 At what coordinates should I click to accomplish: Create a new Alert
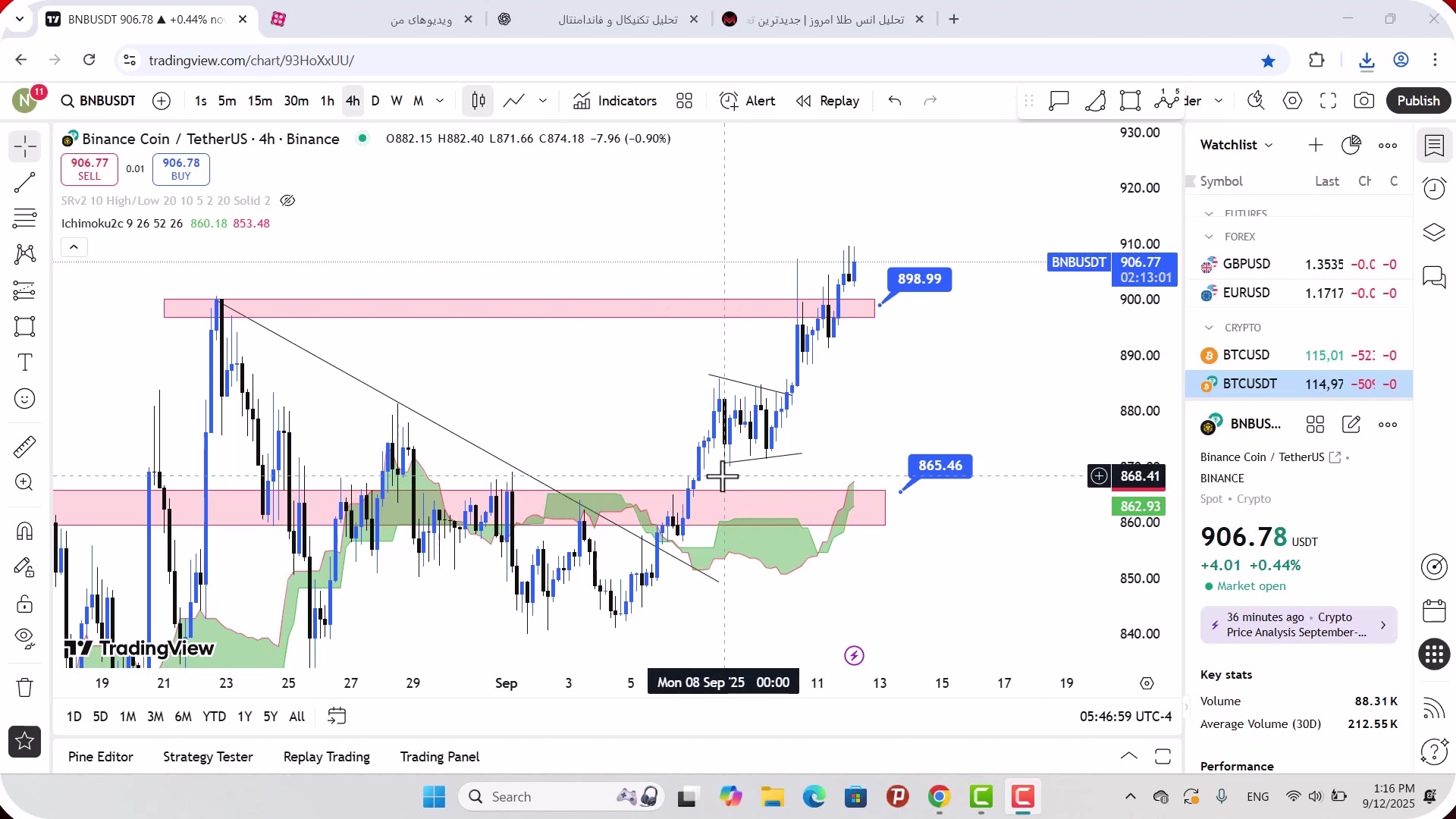click(747, 101)
